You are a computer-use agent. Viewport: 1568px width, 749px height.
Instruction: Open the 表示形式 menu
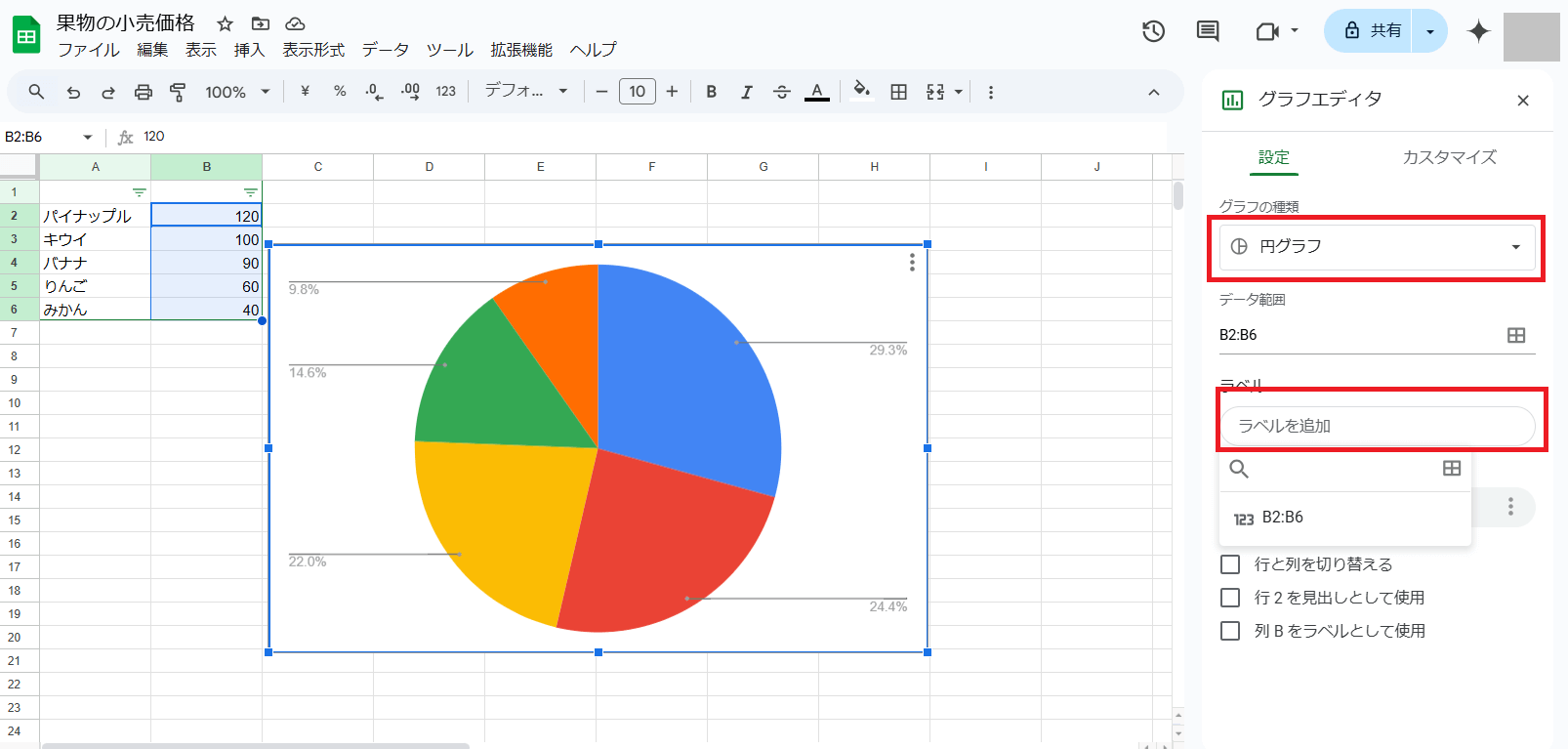[313, 50]
